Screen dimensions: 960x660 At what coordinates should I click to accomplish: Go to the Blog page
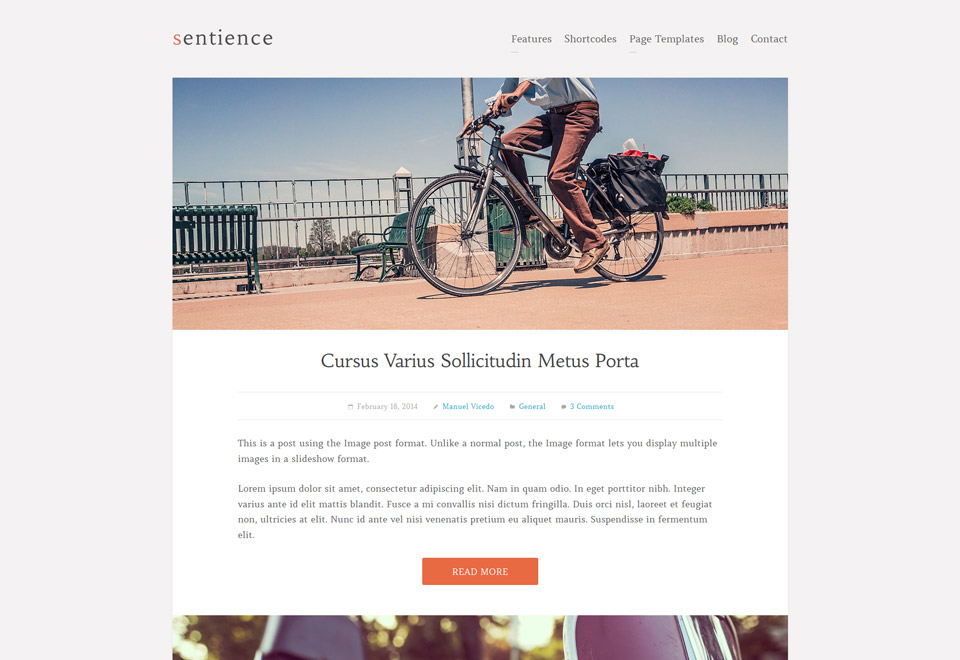coord(727,39)
